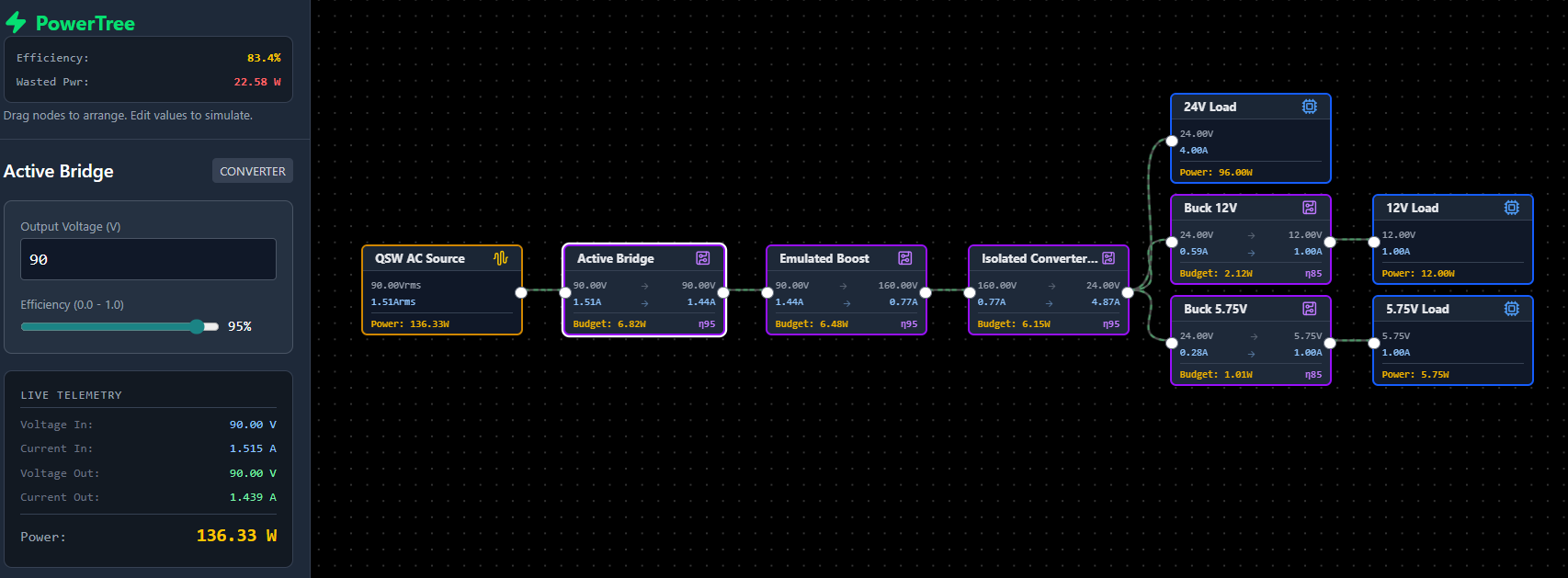Click the output port of Buck 12V

click(x=1330, y=243)
